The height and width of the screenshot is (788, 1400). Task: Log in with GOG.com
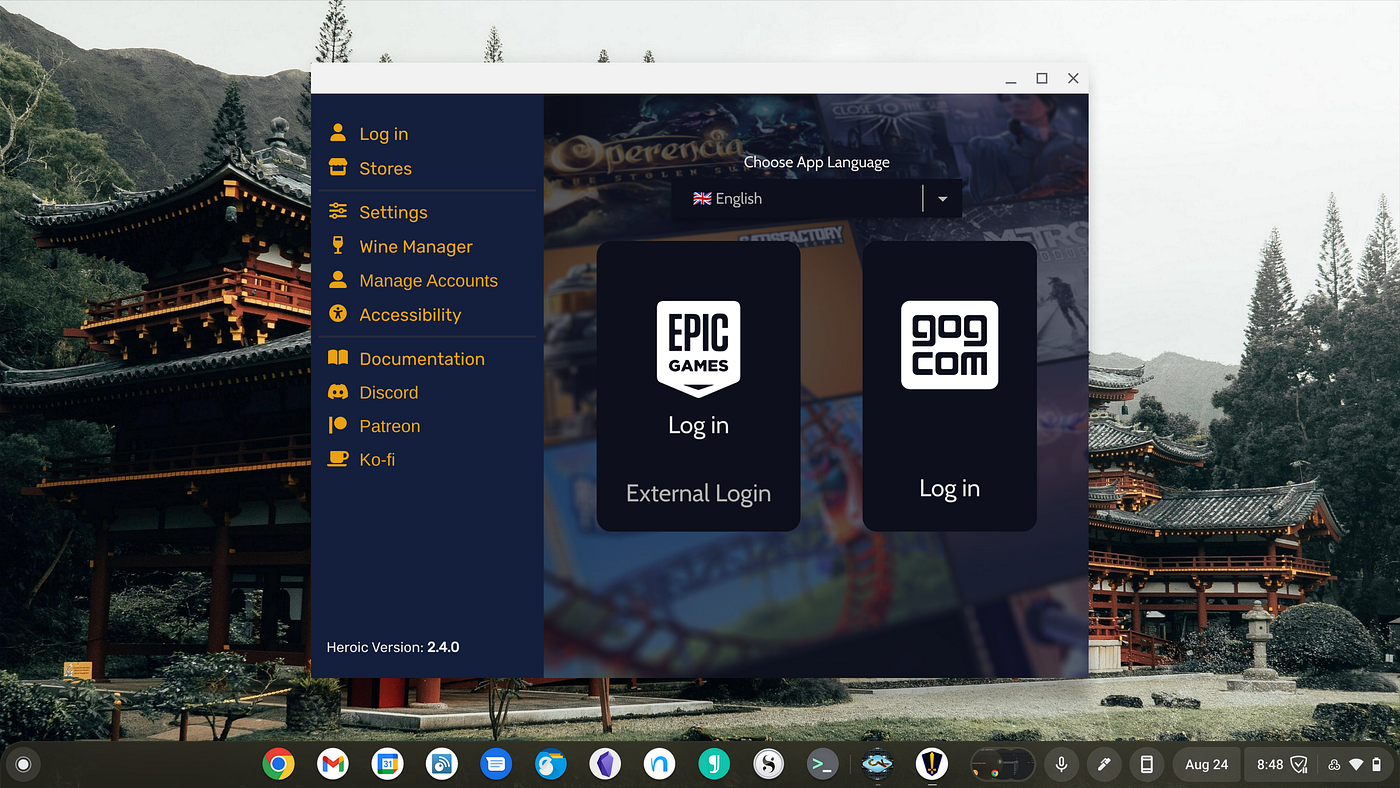tap(949, 488)
